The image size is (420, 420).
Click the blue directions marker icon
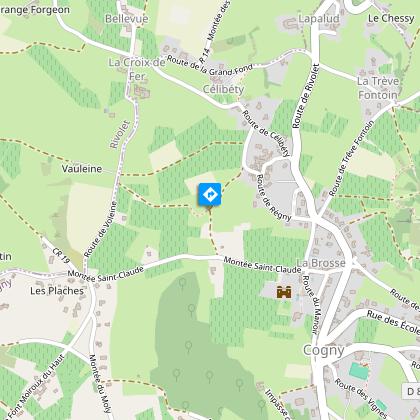pyautogui.click(x=210, y=194)
